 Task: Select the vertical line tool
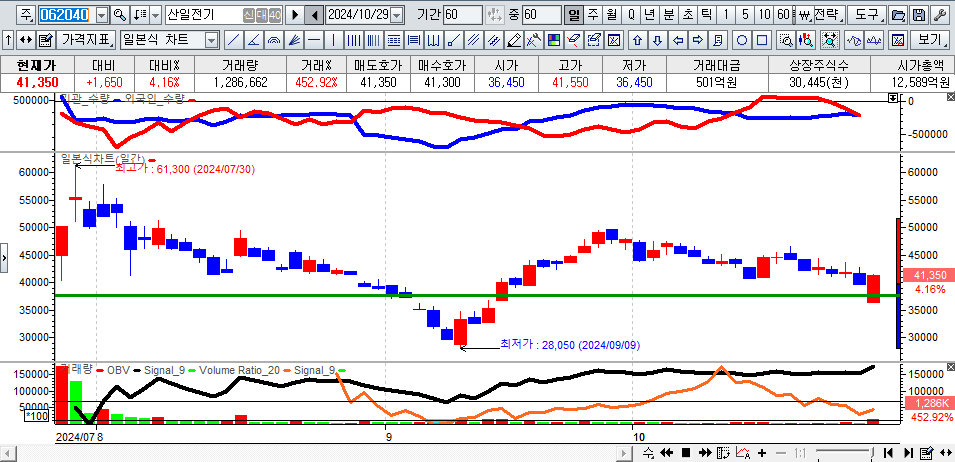tap(334, 41)
